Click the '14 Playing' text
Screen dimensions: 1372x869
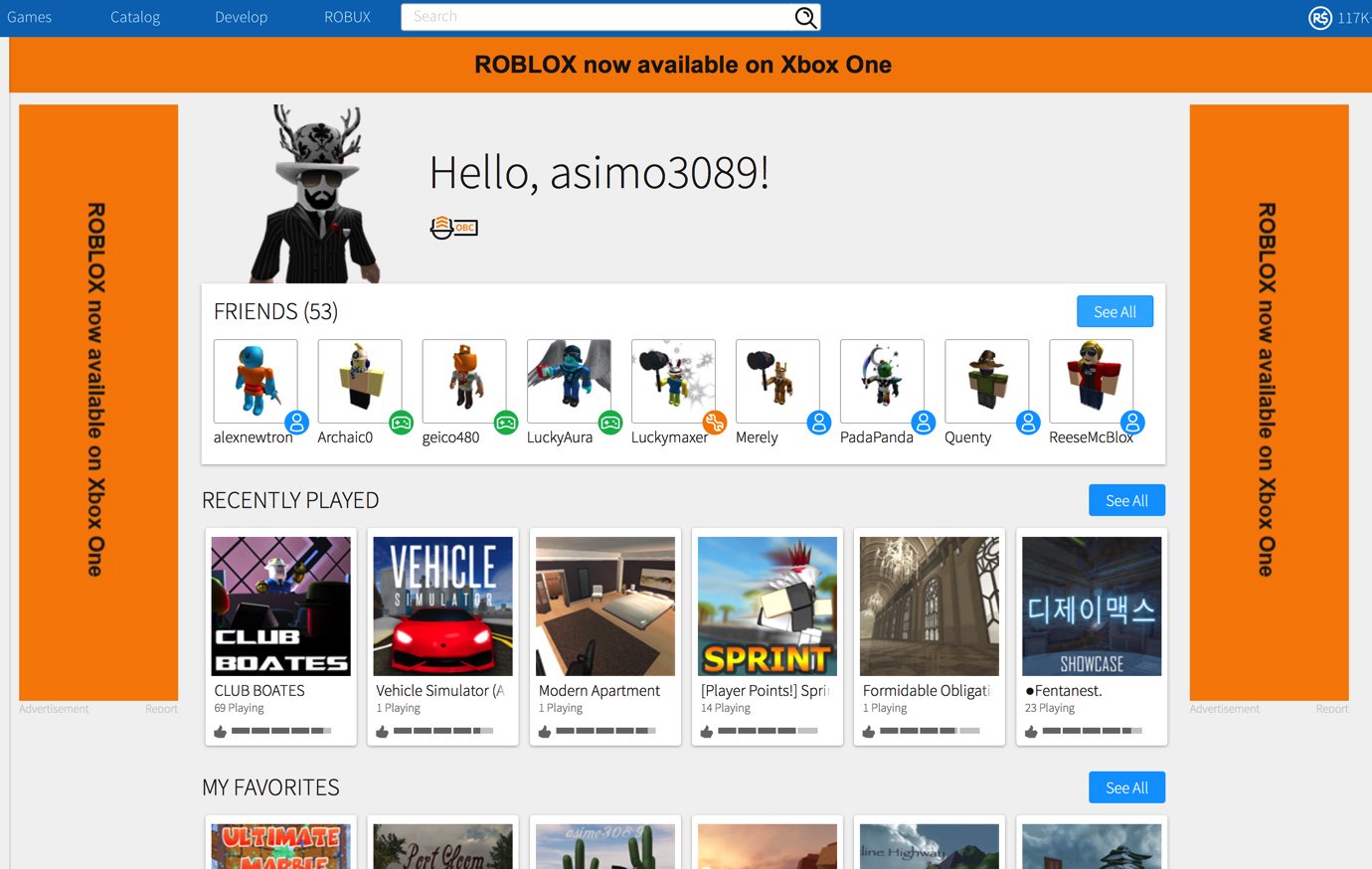coord(726,708)
